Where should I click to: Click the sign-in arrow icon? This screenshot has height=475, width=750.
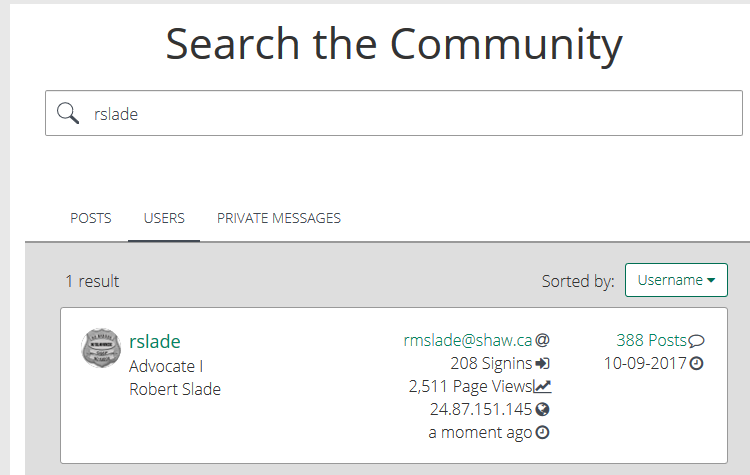coord(543,364)
